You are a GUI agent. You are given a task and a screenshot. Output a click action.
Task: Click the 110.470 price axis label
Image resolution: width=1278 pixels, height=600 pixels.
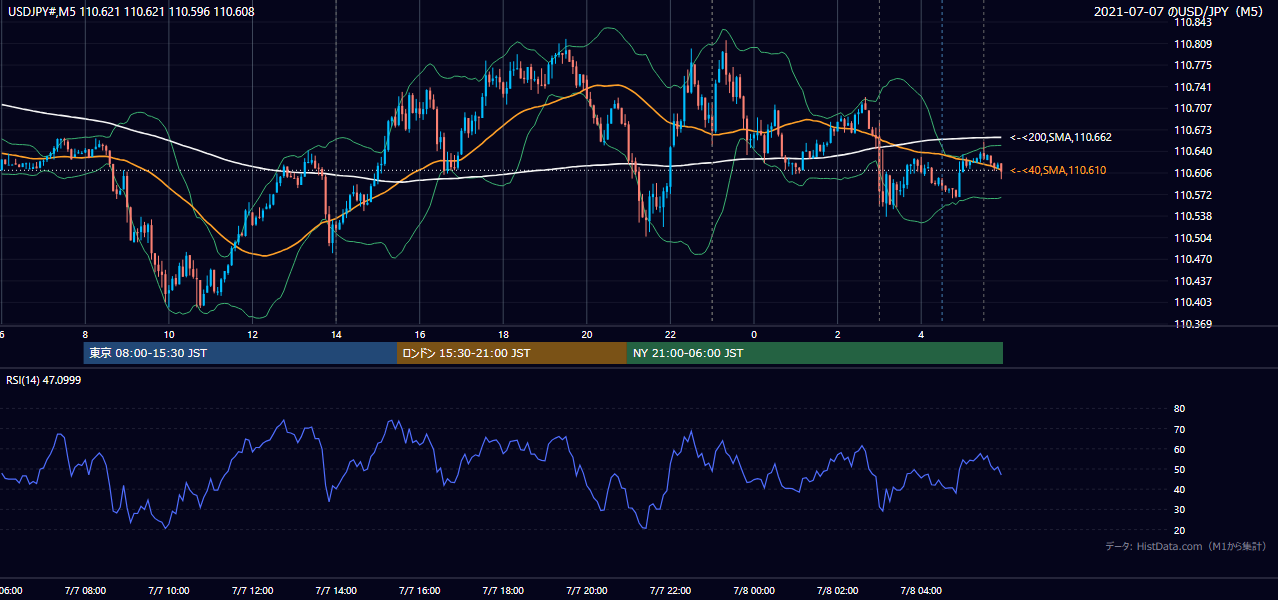1192,259
